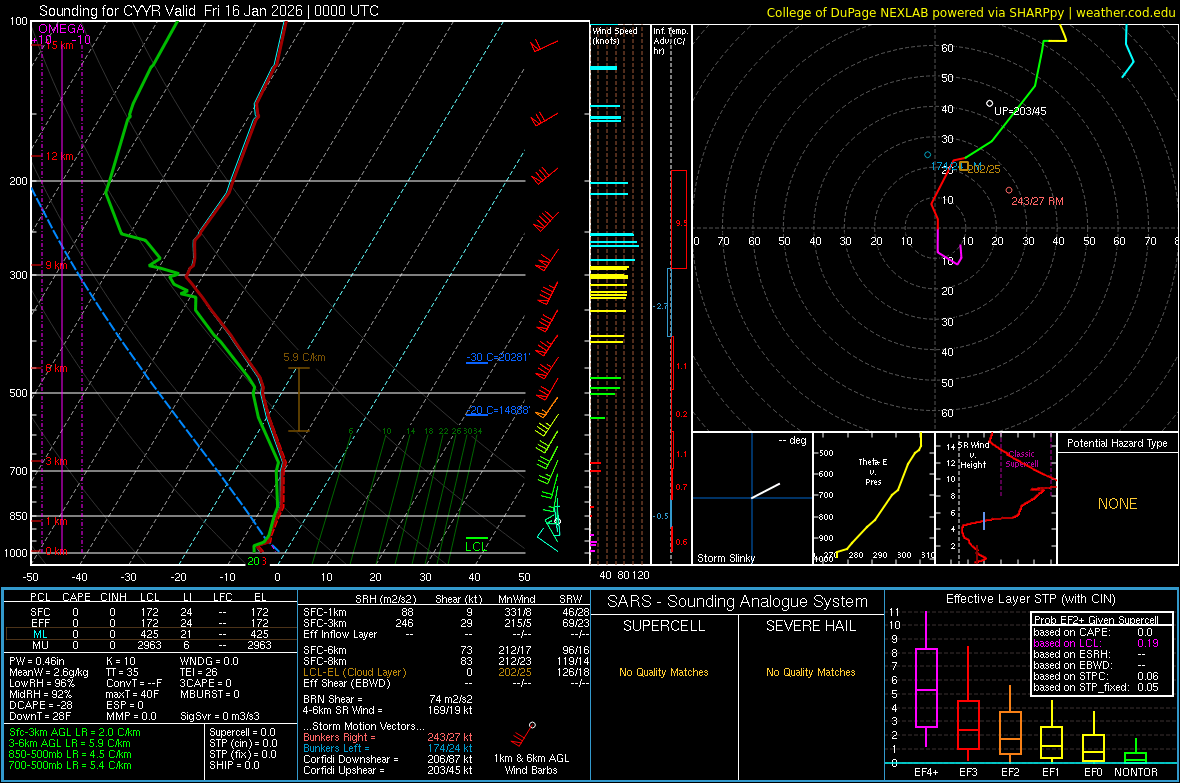Click the magenta OMEGA label
This screenshot has width=1180, height=783.
coord(61,29)
